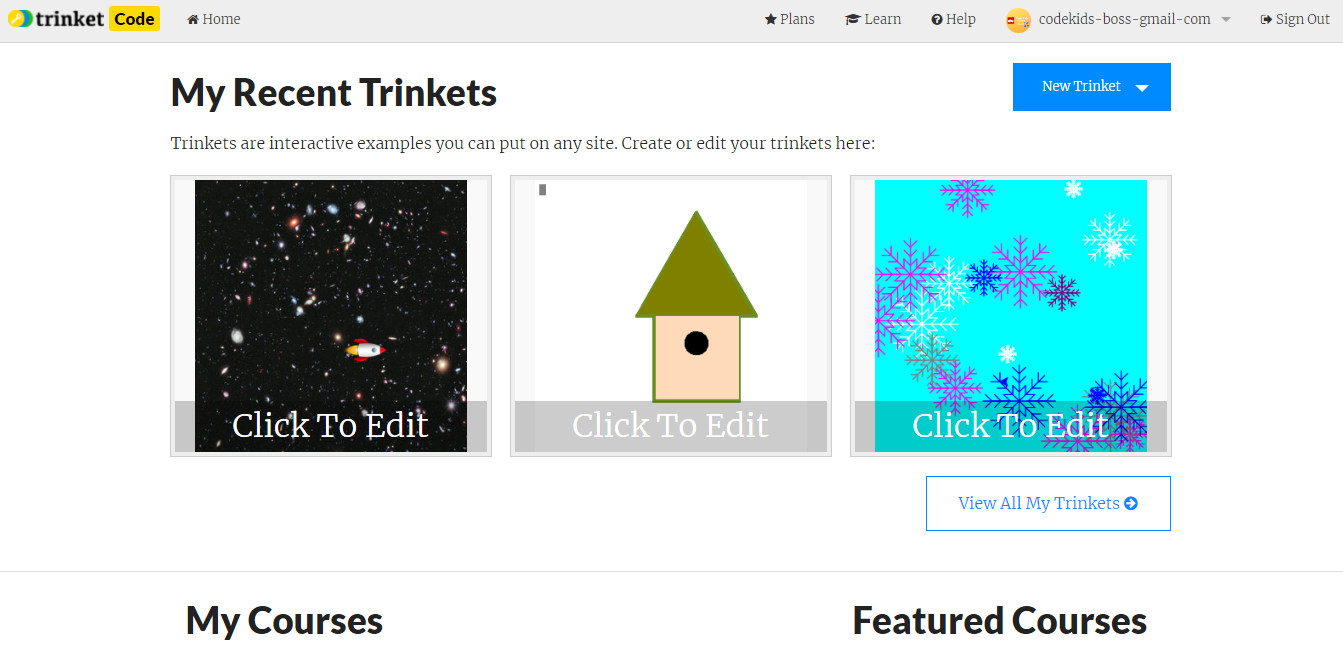Click the yellow Code badge
This screenshot has width=1343, height=648.
point(134,19)
